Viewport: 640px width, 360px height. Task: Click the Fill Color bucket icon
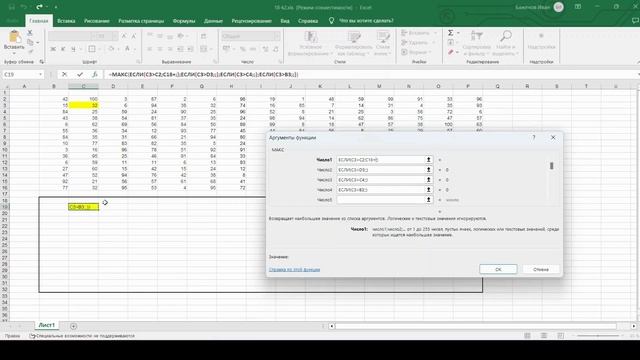click(111, 49)
